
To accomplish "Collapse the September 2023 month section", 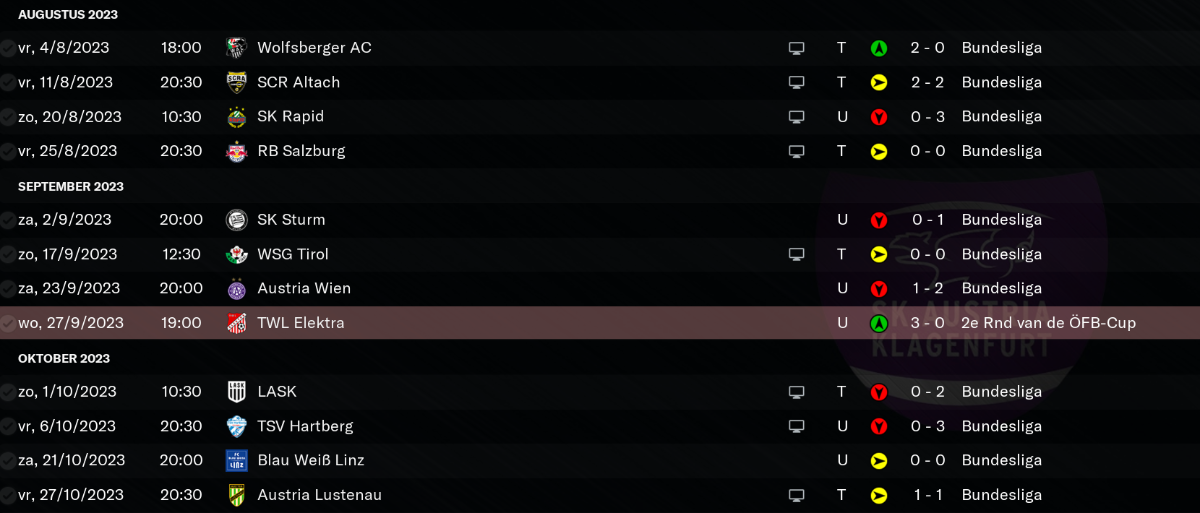I will click(71, 186).
